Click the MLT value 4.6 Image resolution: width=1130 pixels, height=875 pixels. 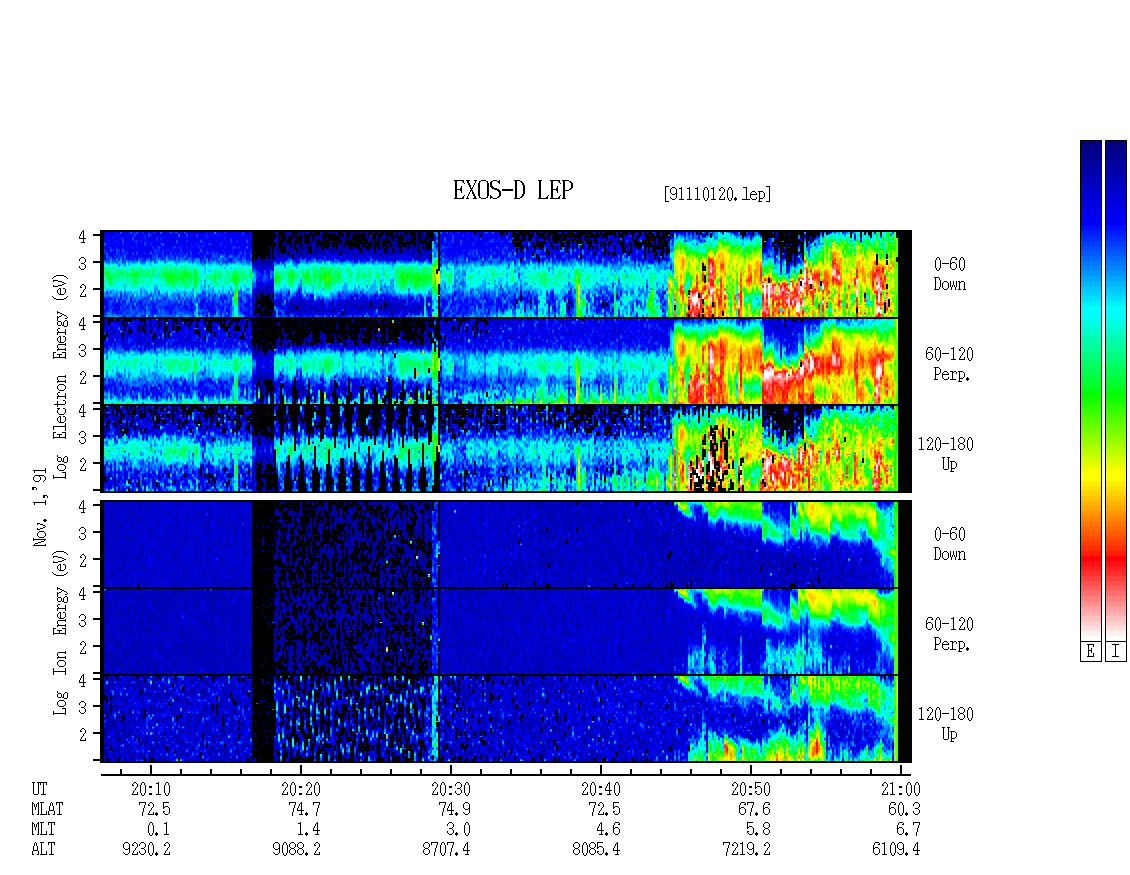tap(608, 830)
